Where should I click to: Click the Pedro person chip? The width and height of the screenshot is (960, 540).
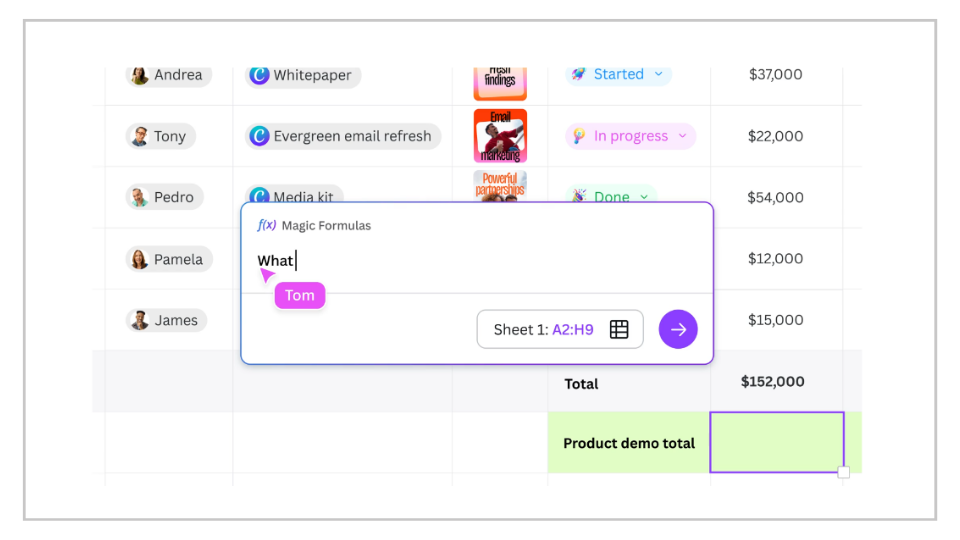coord(164,197)
